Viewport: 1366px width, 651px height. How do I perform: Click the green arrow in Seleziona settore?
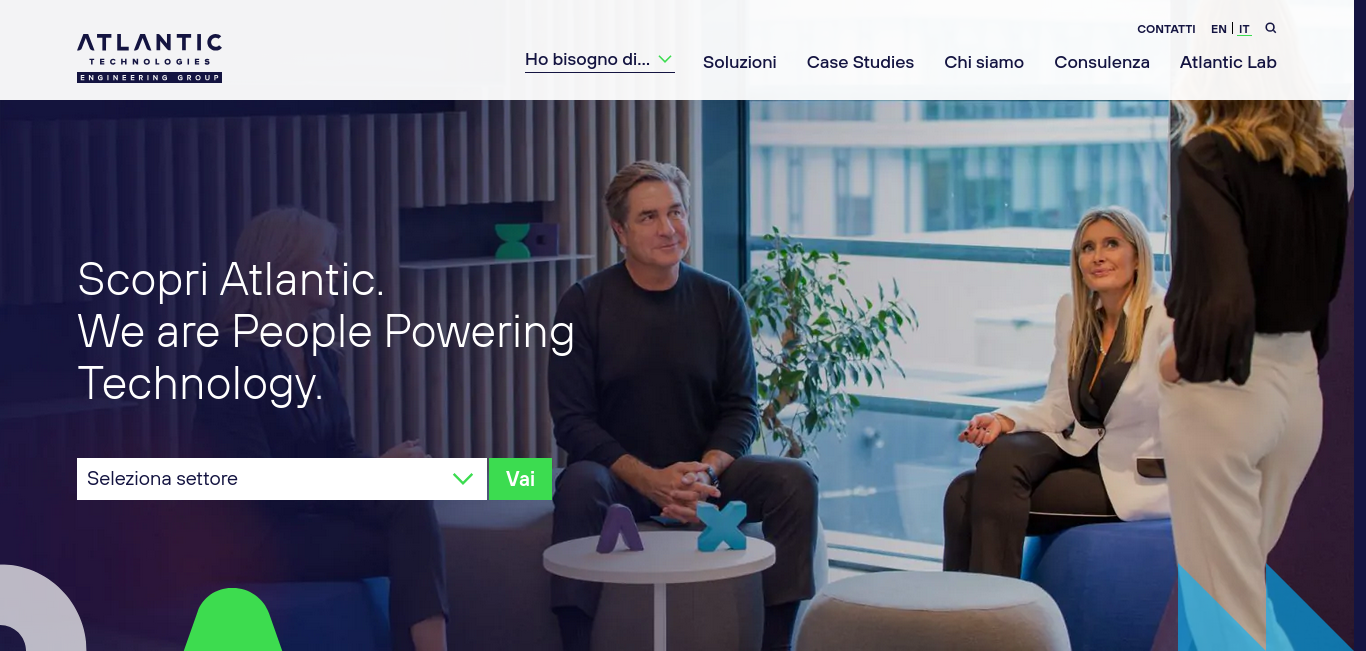click(463, 479)
